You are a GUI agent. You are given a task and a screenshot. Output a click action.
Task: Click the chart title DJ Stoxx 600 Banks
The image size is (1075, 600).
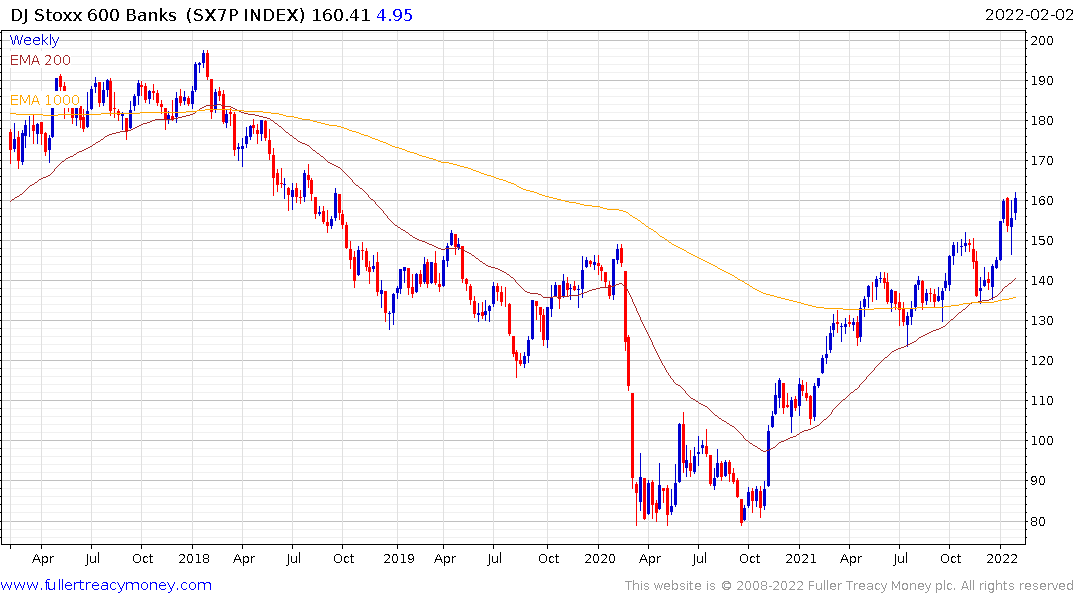tap(93, 15)
